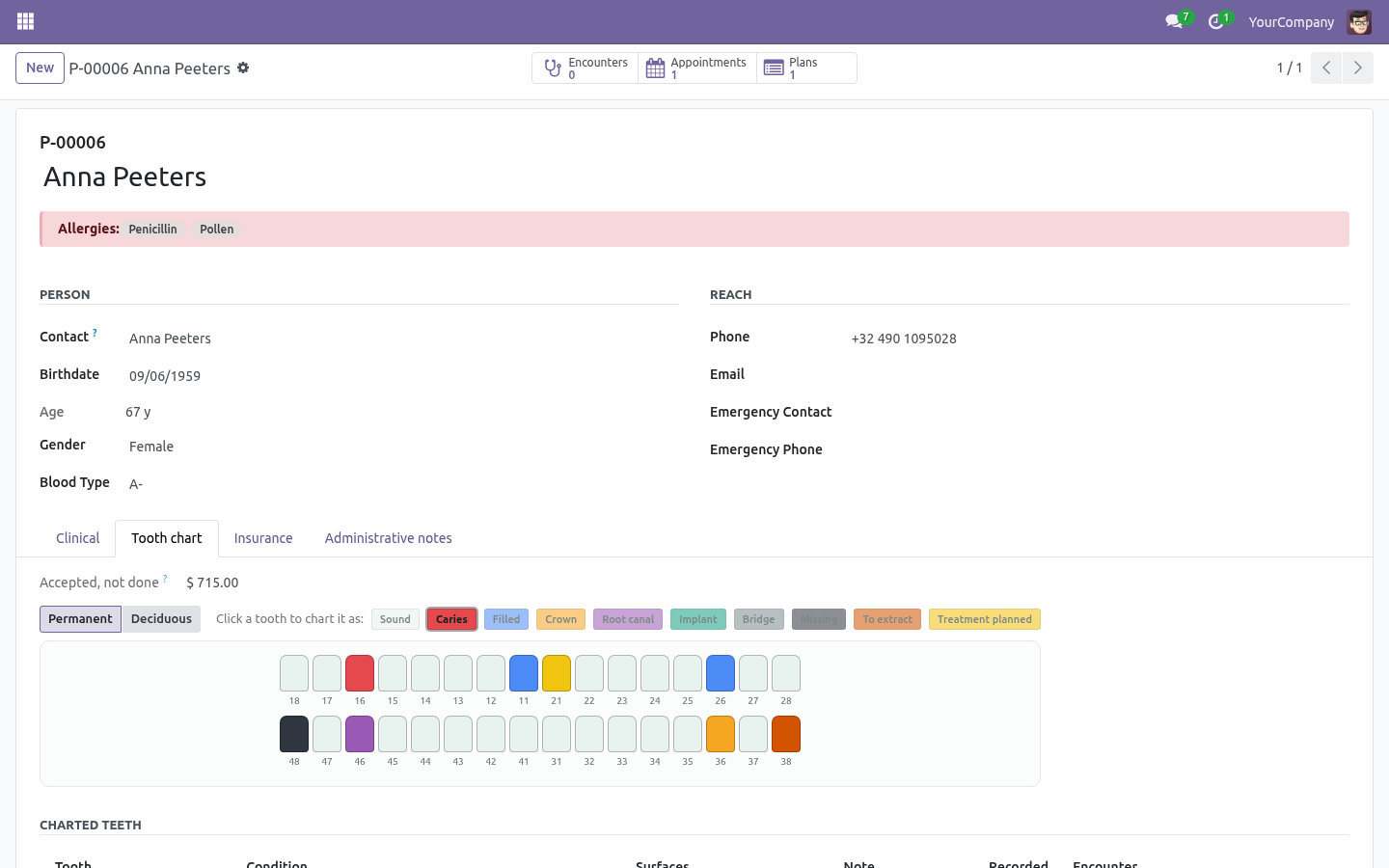1389x868 pixels.
Task: Choose the Caries charting condition
Action: [x=451, y=619]
